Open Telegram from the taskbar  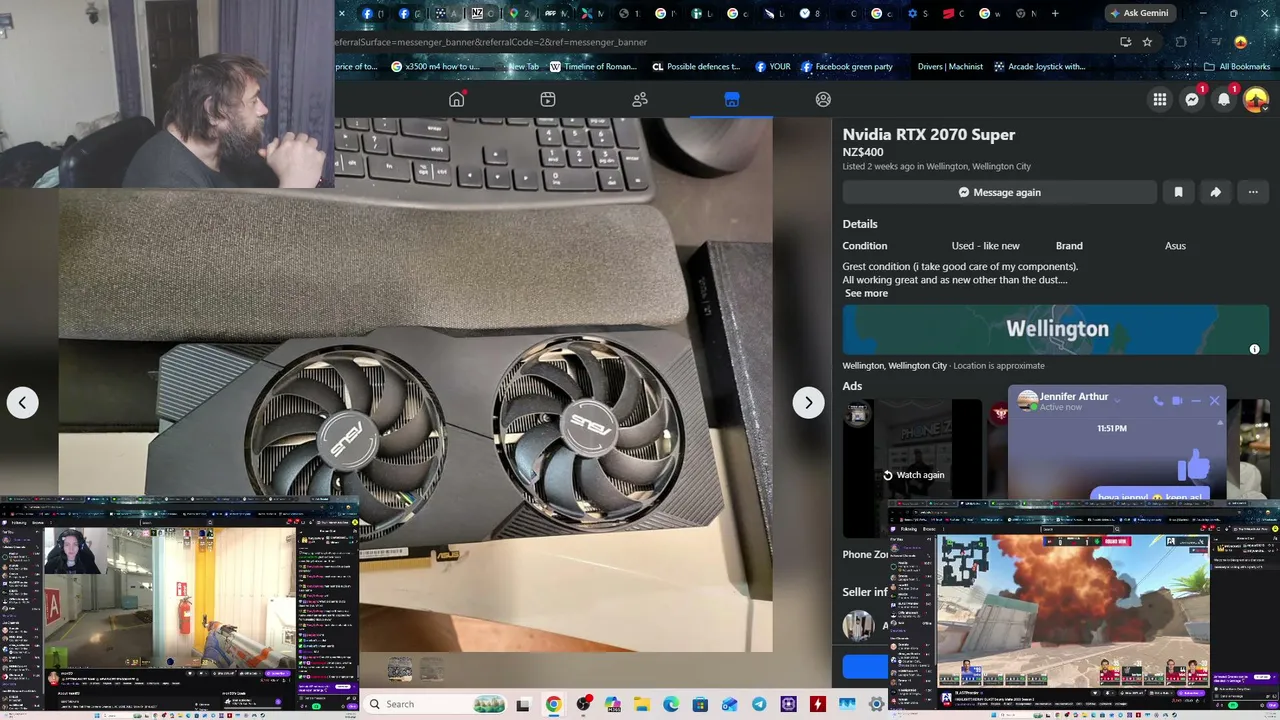759,704
